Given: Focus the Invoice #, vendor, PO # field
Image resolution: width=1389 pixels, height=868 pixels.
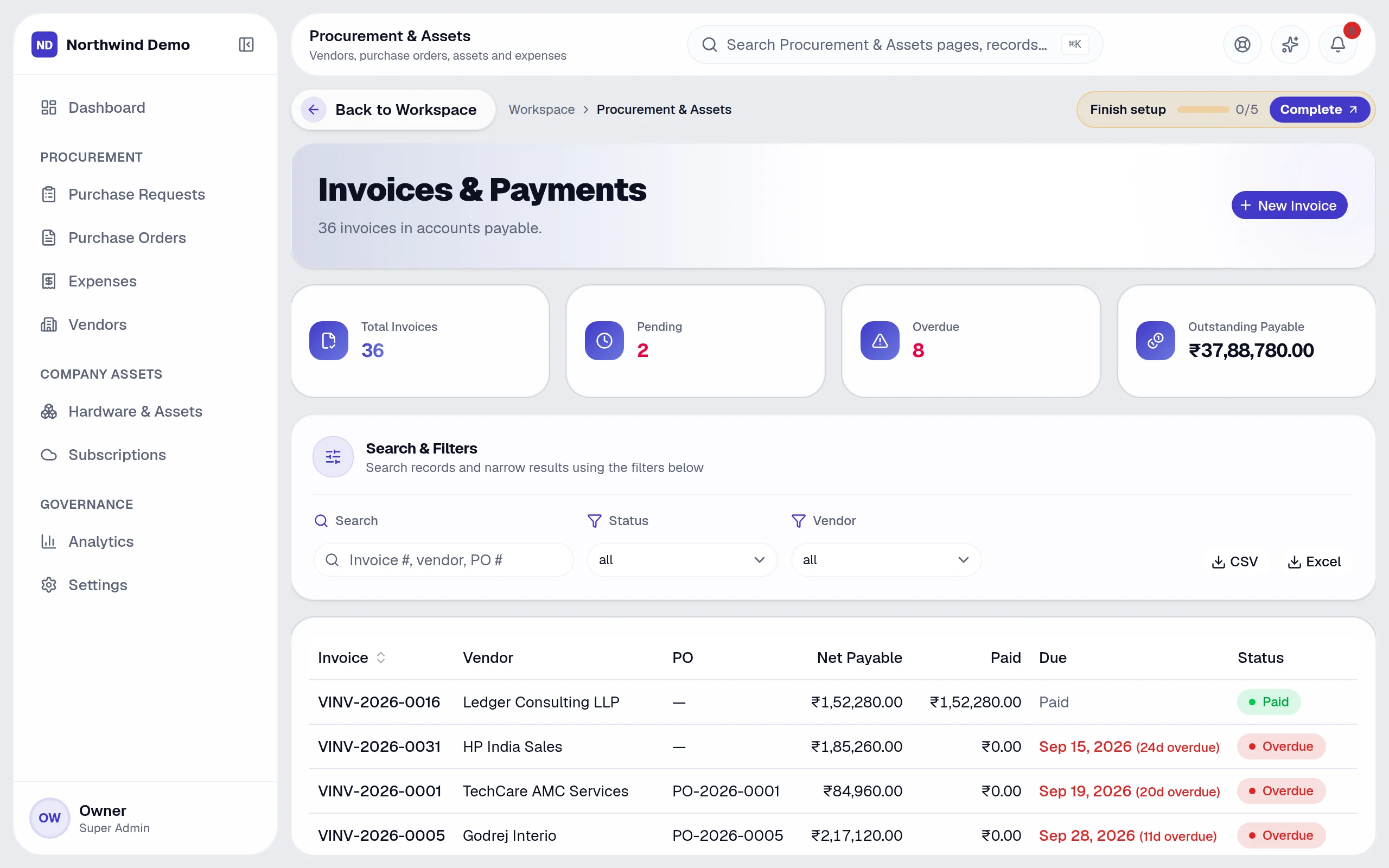Looking at the screenshot, I should point(443,560).
